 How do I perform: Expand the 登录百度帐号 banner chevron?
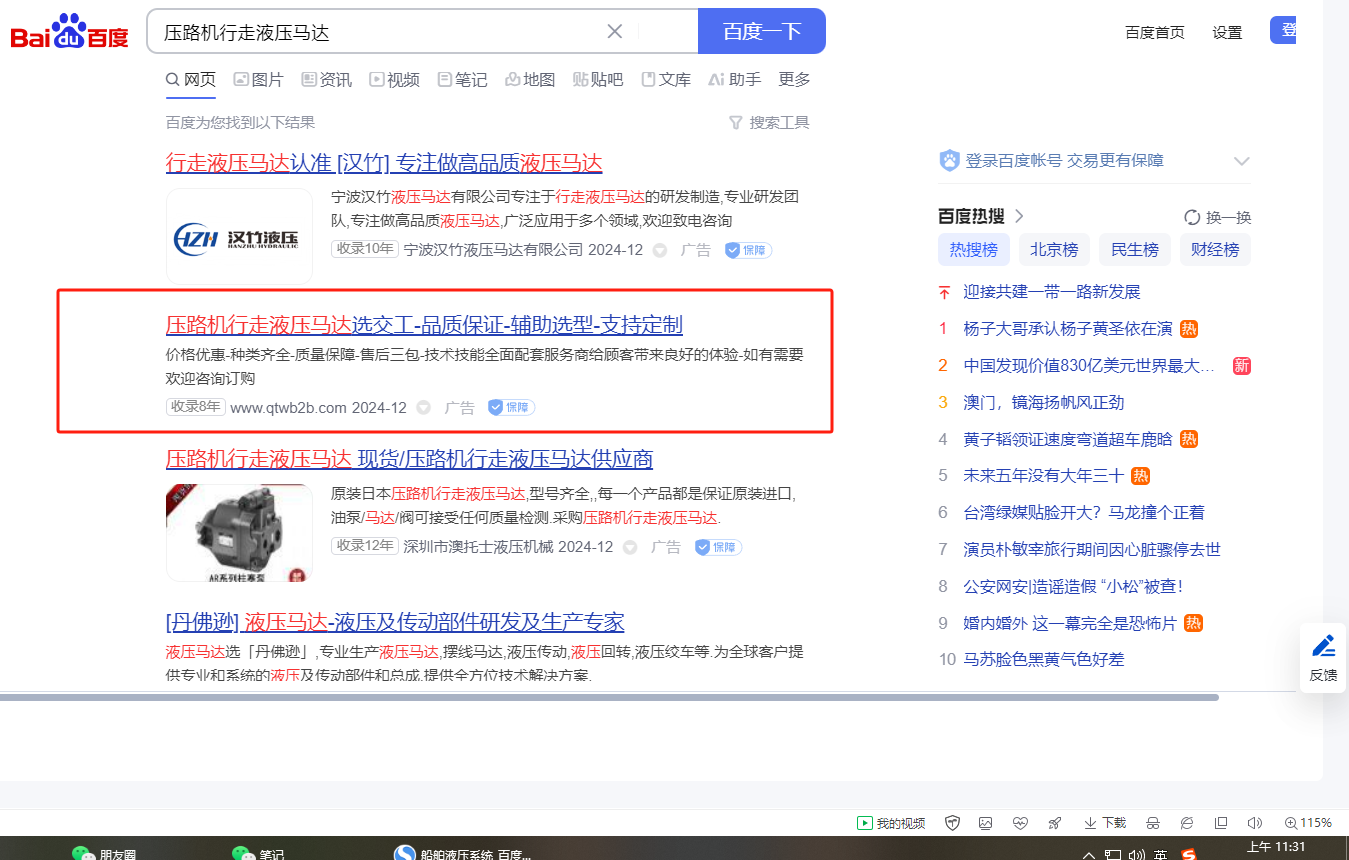point(1242,161)
